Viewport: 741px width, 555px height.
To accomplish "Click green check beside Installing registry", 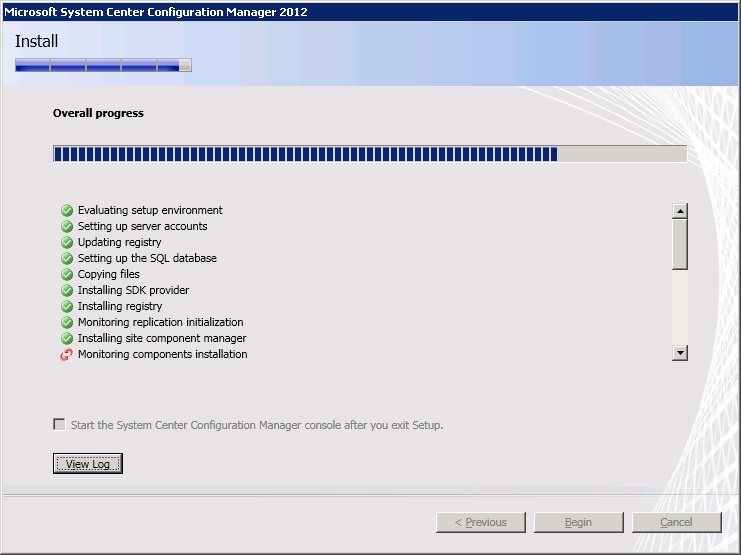I will click(67, 306).
